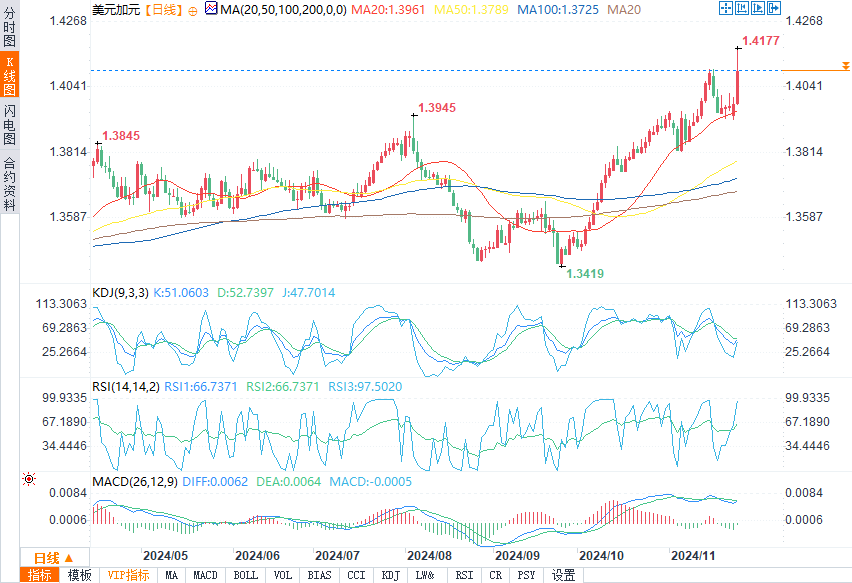Image resolution: width=852 pixels, height=583 pixels.
Task: Click the 2024/10 date axis label
Action: tap(601, 556)
